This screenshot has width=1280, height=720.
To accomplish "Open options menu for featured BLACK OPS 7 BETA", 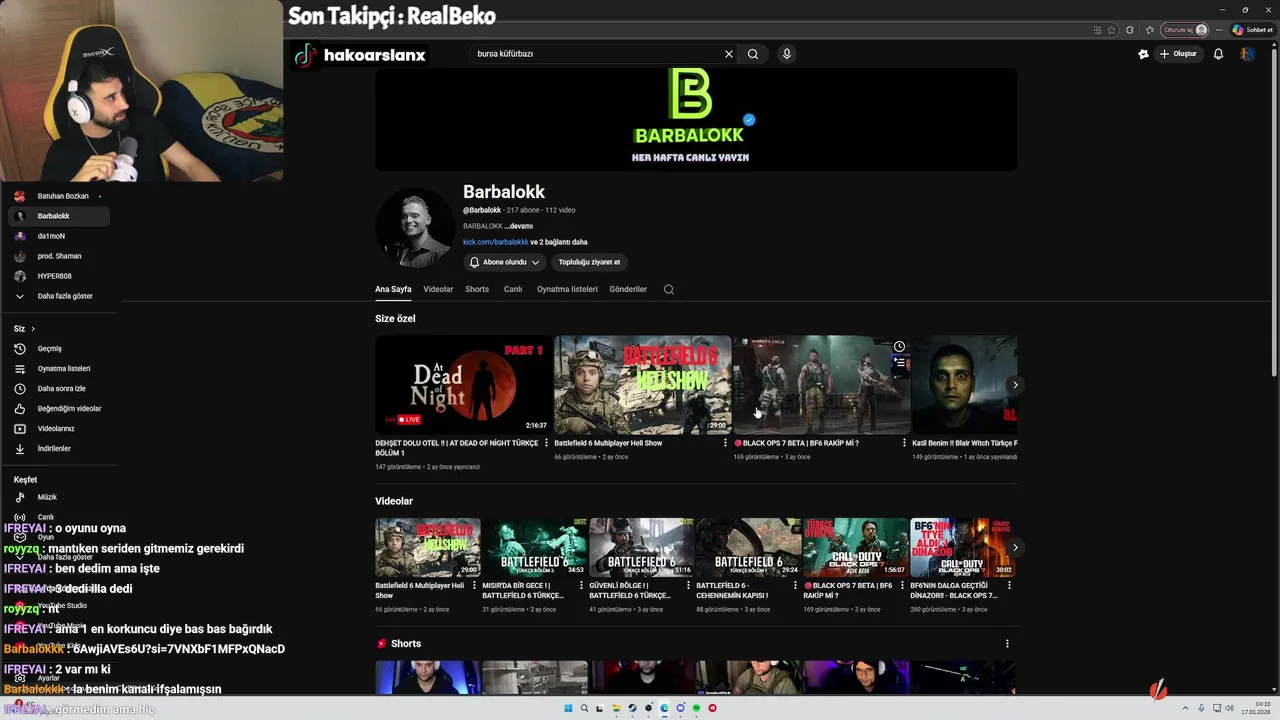I will (x=905, y=443).
